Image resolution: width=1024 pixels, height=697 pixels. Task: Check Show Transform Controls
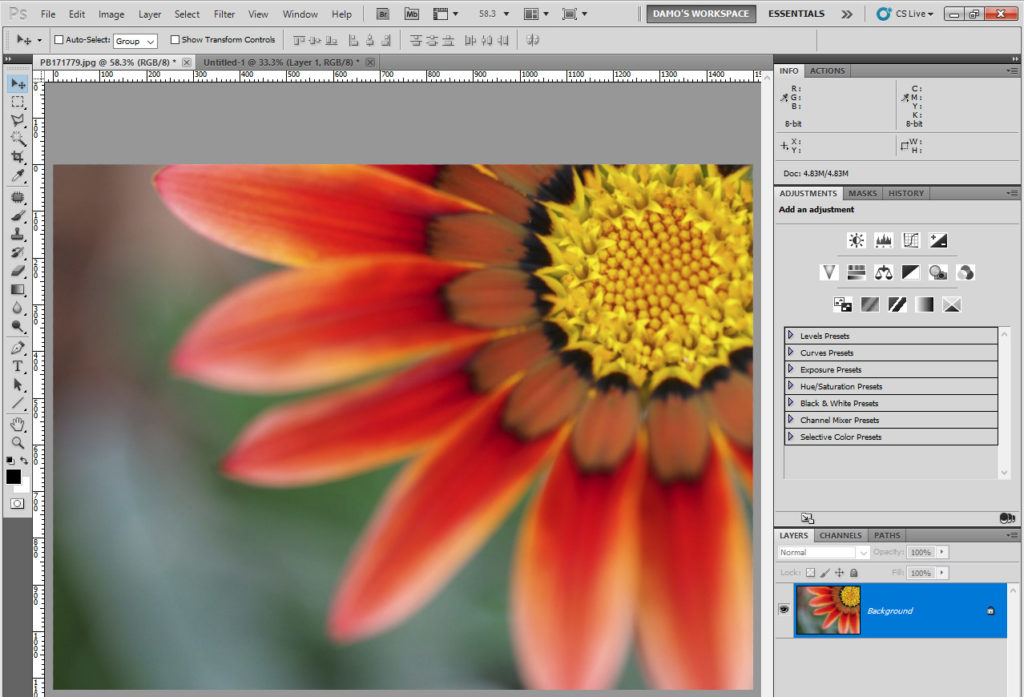click(175, 40)
